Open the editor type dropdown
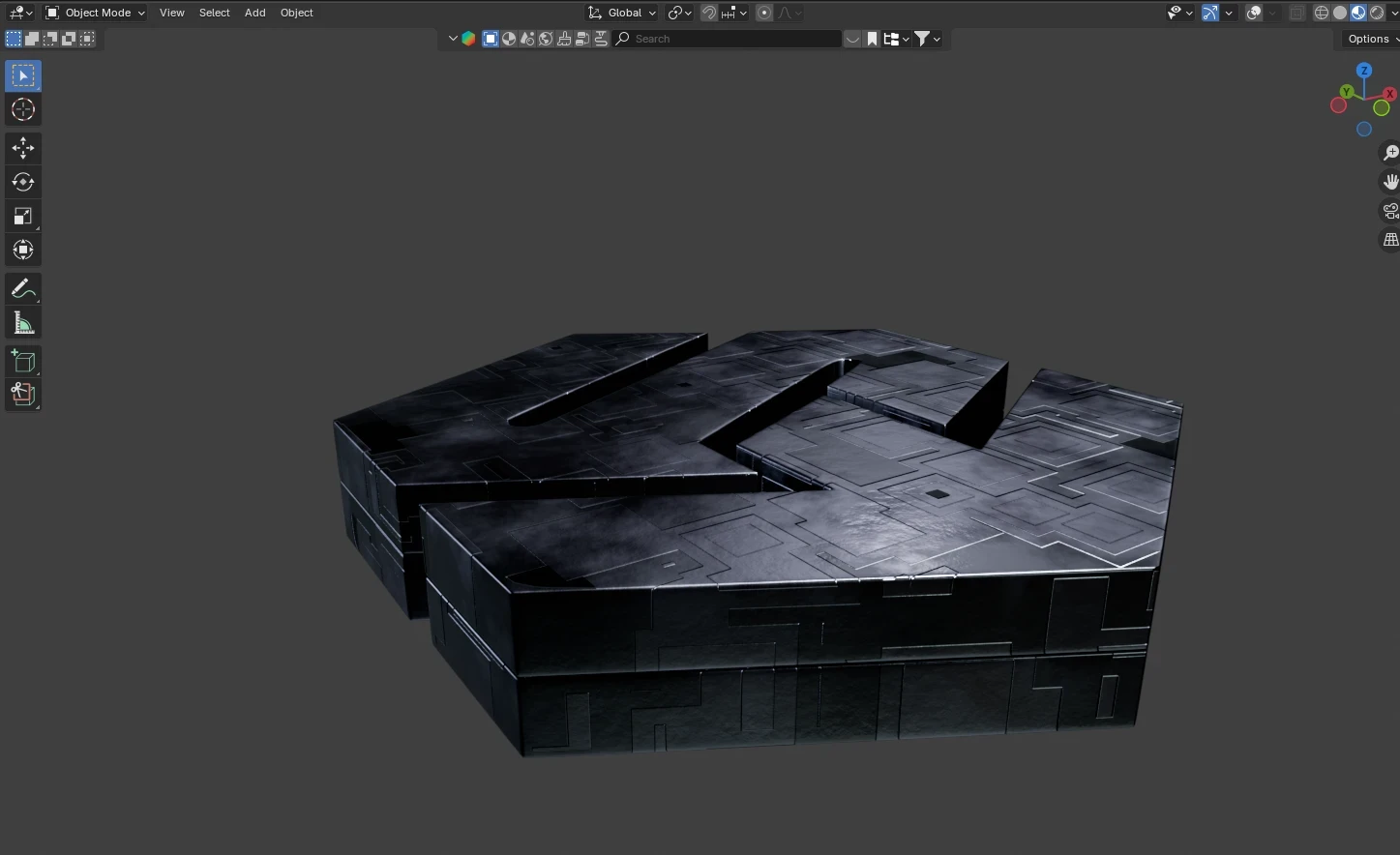This screenshot has width=1400, height=855. click(x=20, y=13)
